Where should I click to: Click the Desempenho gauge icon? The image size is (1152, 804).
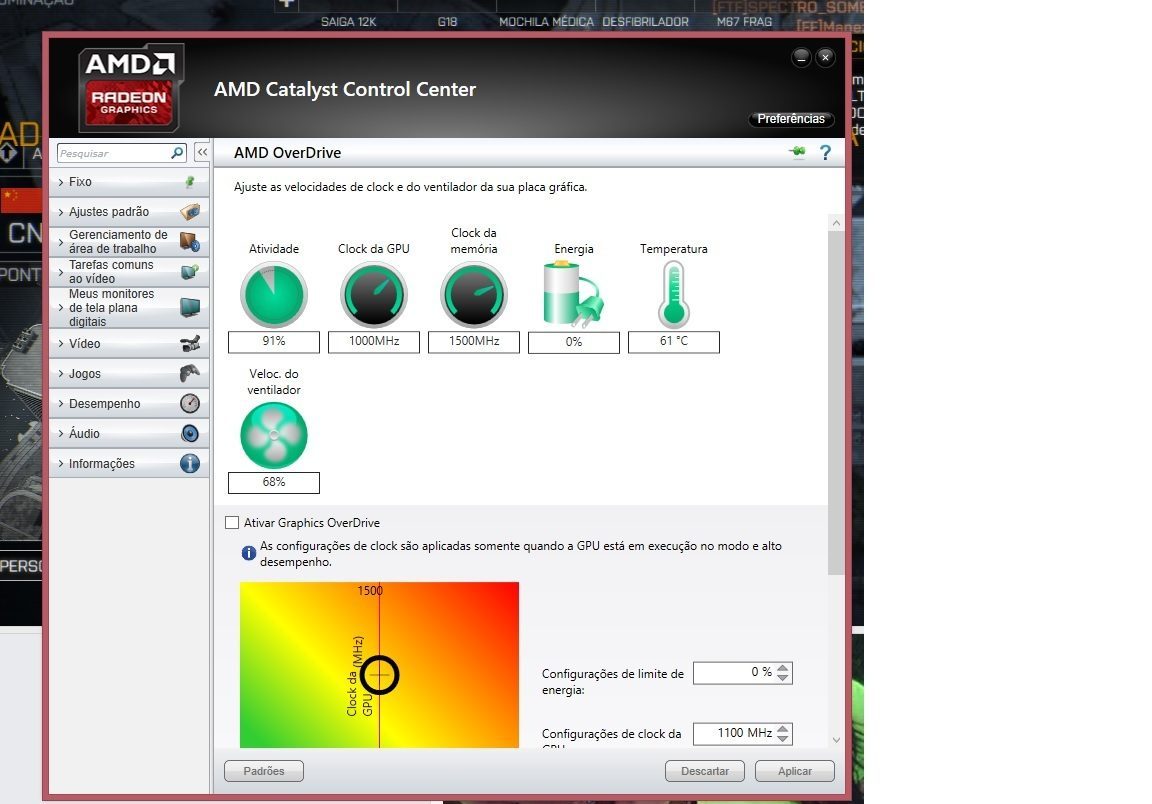pyautogui.click(x=190, y=403)
